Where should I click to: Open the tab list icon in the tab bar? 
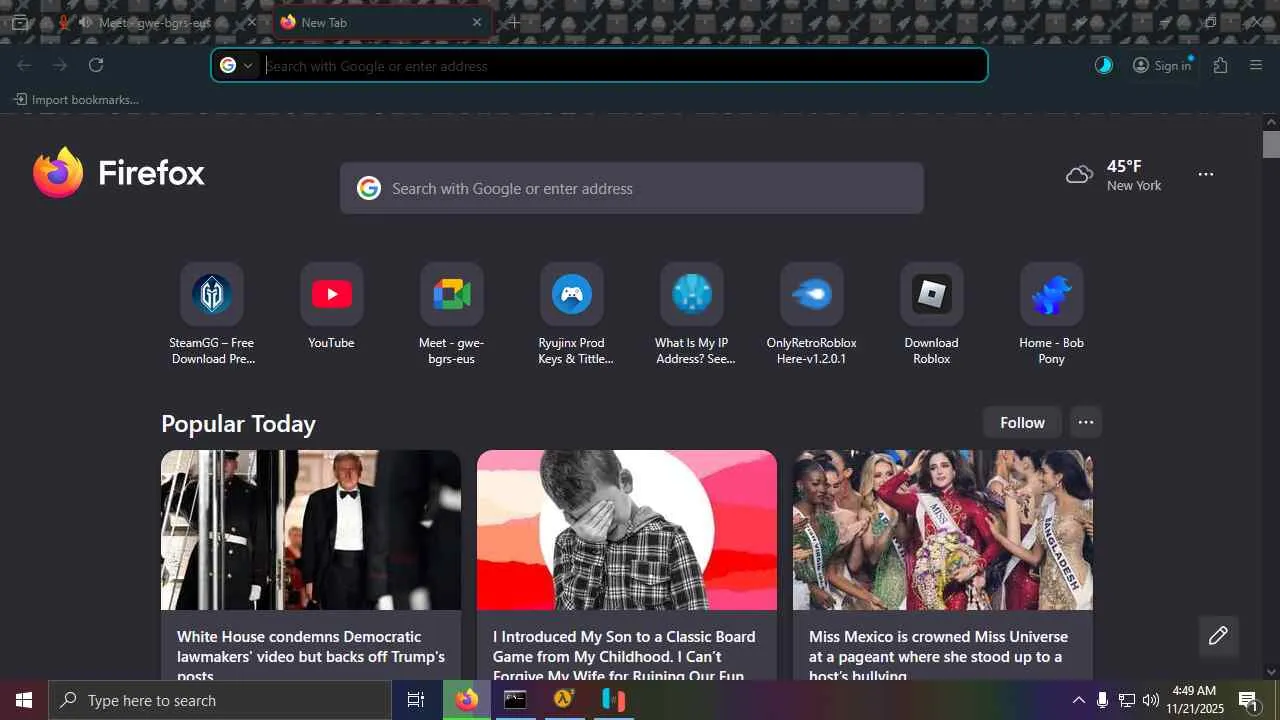coord(19,22)
